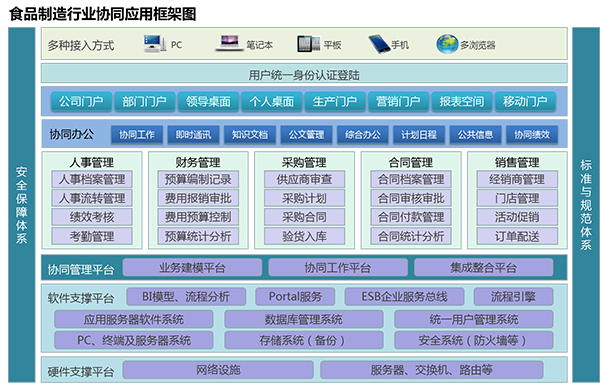Click the 用户统一身份认证登陆 bar

pyautogui.click(x=304, y=73)
